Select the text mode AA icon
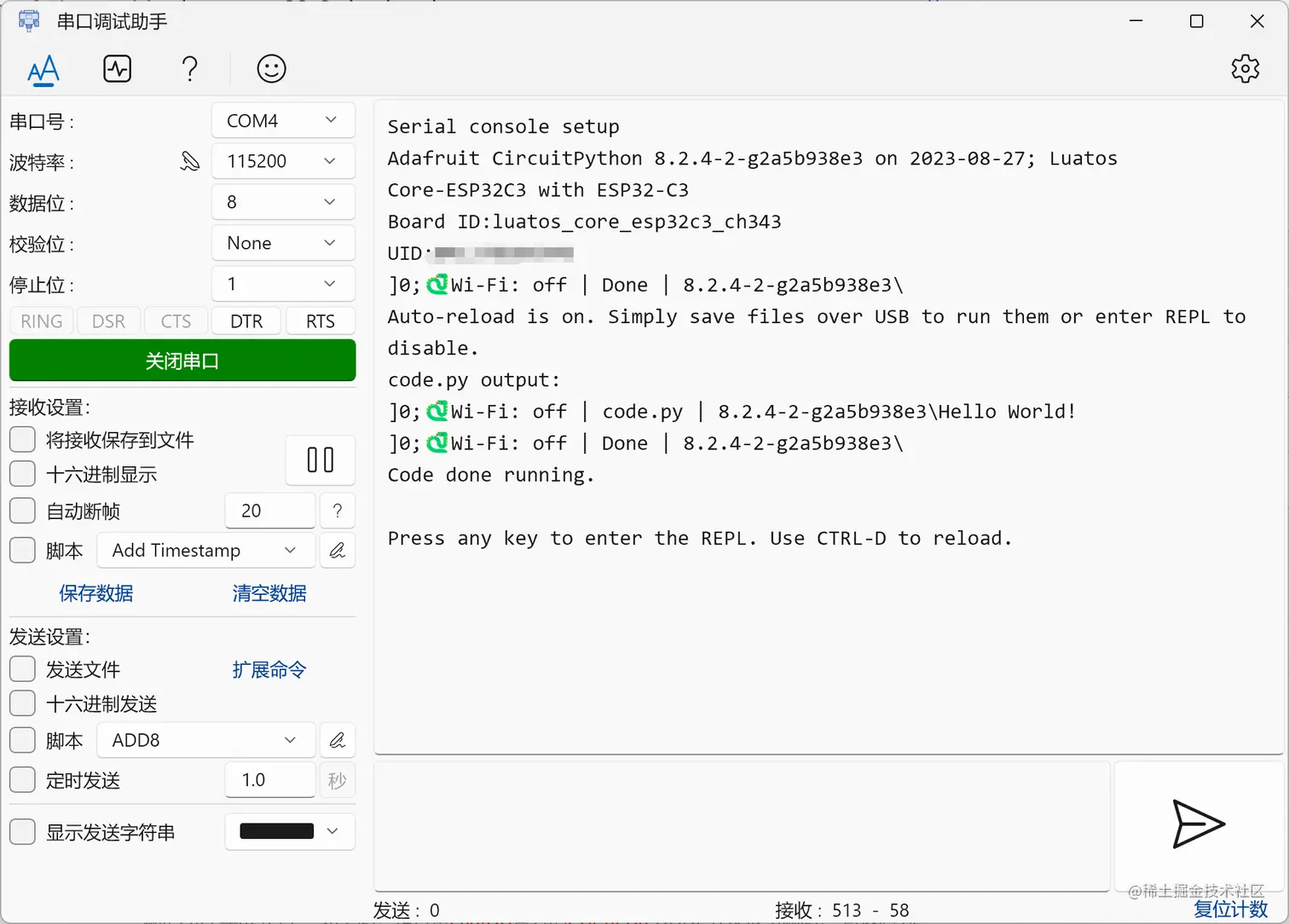1289x924 pixels. pos(43,69)
